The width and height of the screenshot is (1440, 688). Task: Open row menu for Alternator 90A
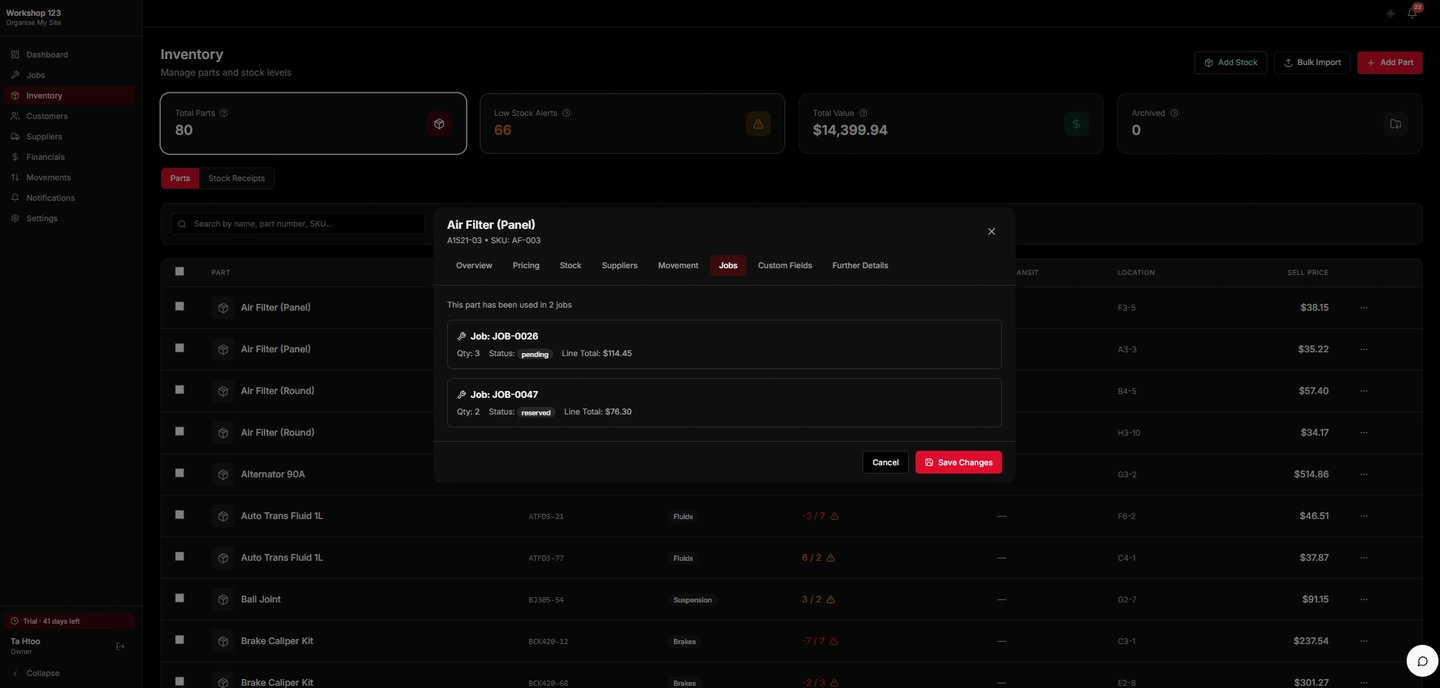[x=1364, y=474]
